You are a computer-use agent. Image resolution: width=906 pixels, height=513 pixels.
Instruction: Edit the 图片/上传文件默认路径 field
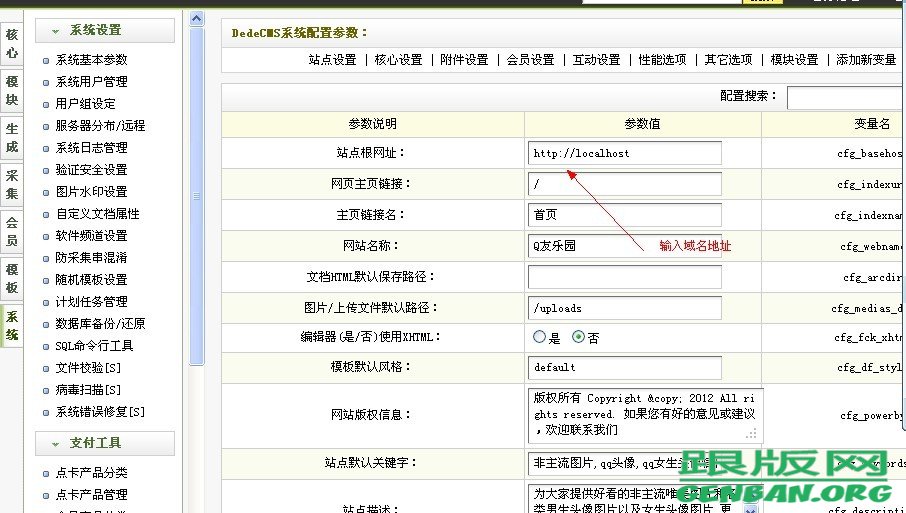(x=625, y=308)
